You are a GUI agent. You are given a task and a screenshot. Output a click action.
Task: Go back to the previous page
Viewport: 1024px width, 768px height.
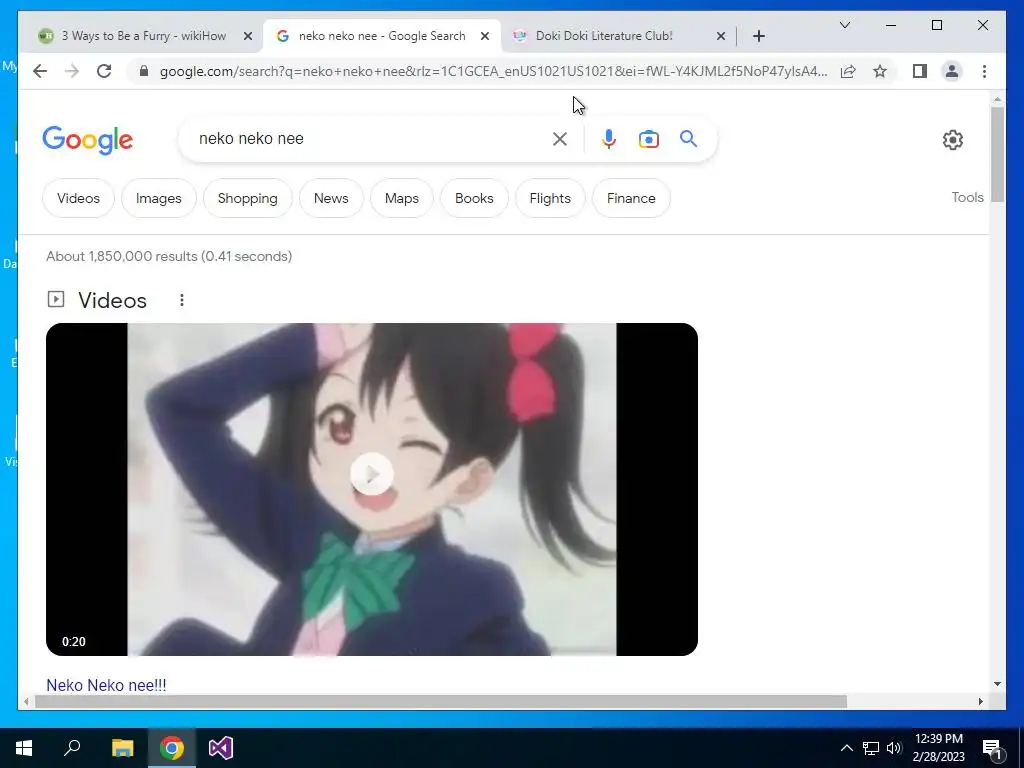click(x=40, y=71)
